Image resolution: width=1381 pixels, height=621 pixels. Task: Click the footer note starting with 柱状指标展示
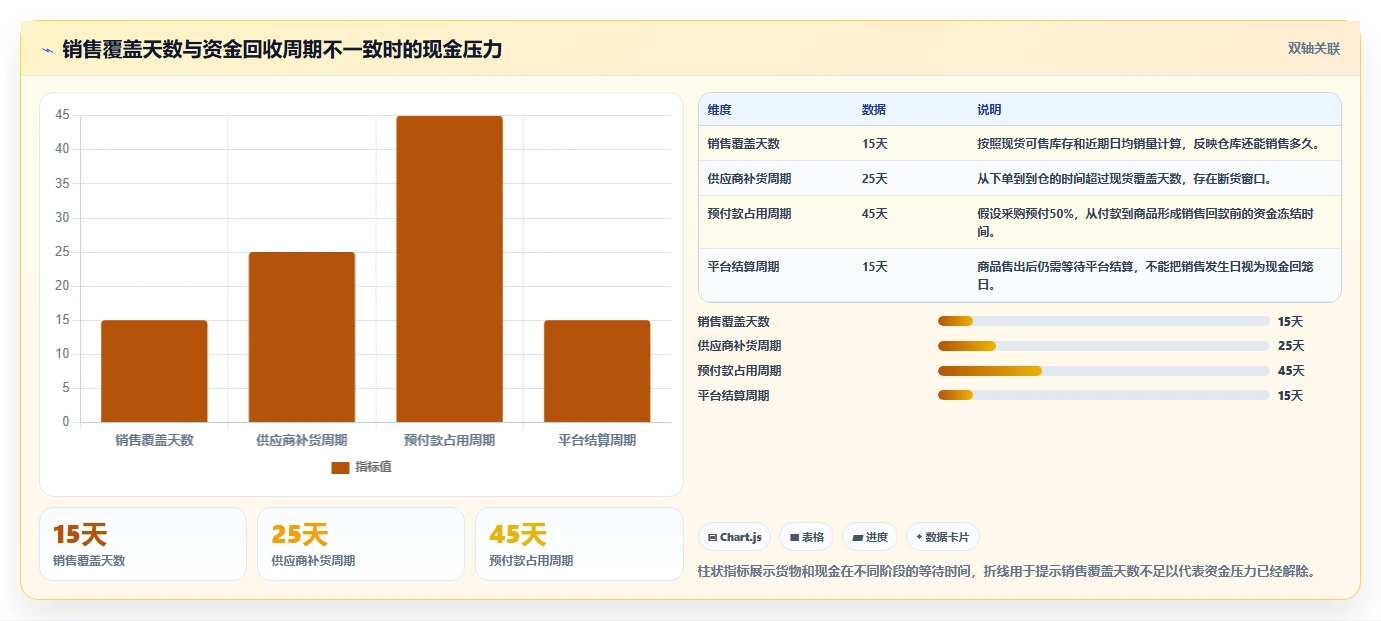tap(1007, 571)
